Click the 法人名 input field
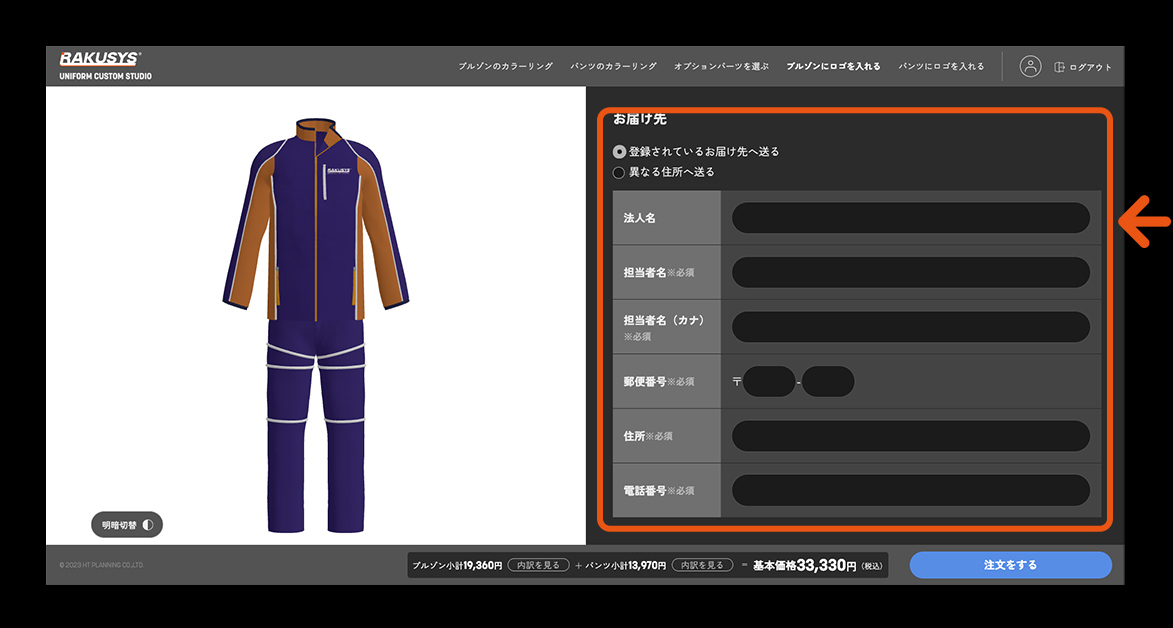 910,218
